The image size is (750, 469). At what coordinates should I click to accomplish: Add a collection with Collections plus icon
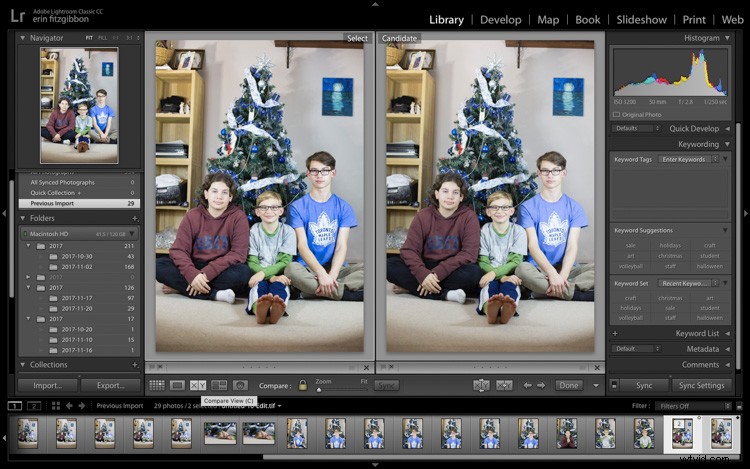[x=135, y=365]
